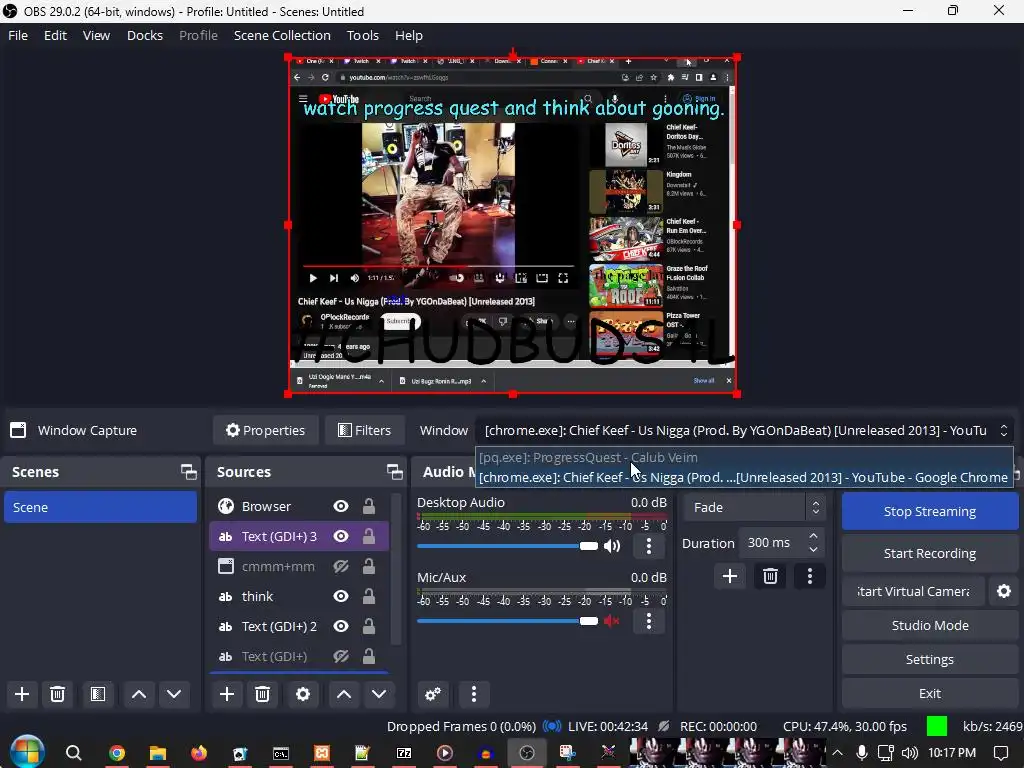The image size is (1024, 768).
Task: Open the Edit menu
Action: click(x=56, y=35)
